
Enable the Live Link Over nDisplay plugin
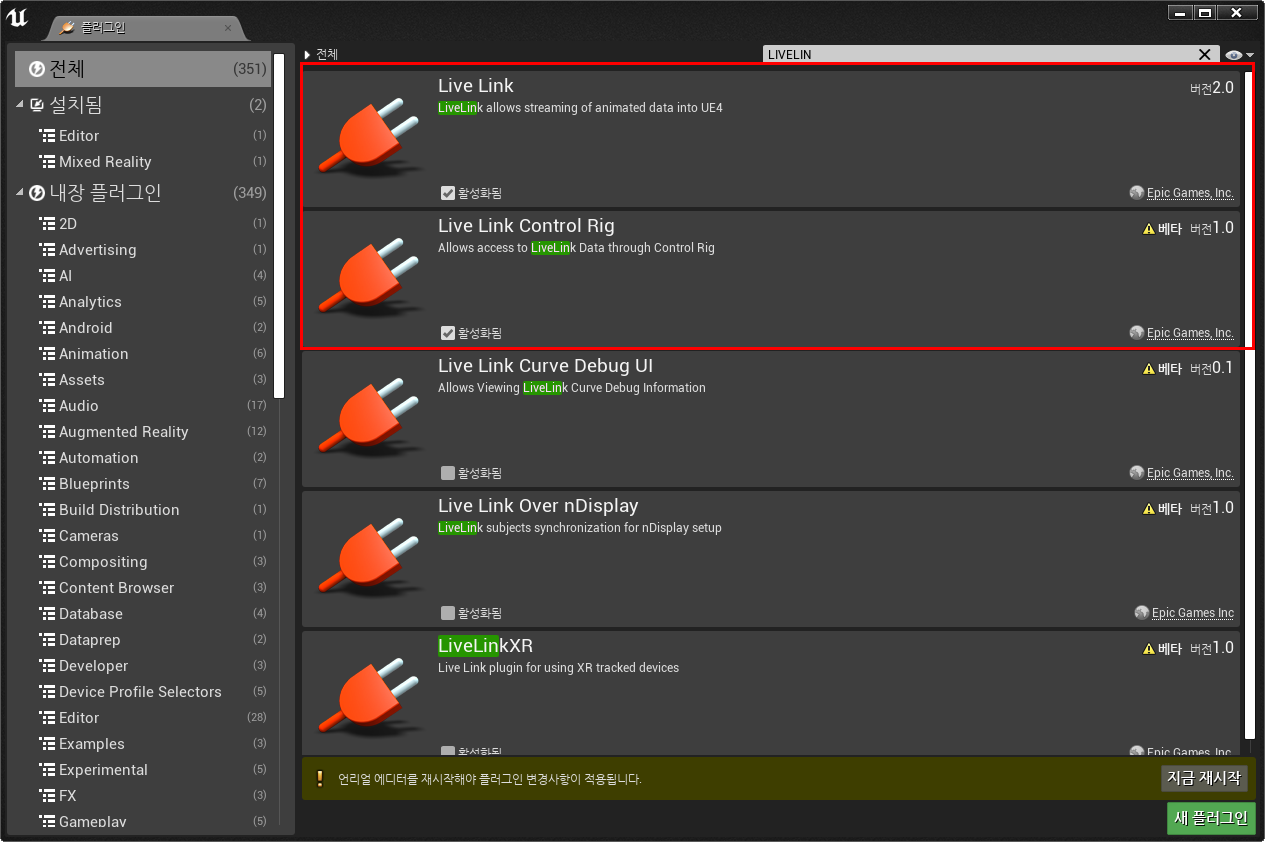(x=448, y=613)
